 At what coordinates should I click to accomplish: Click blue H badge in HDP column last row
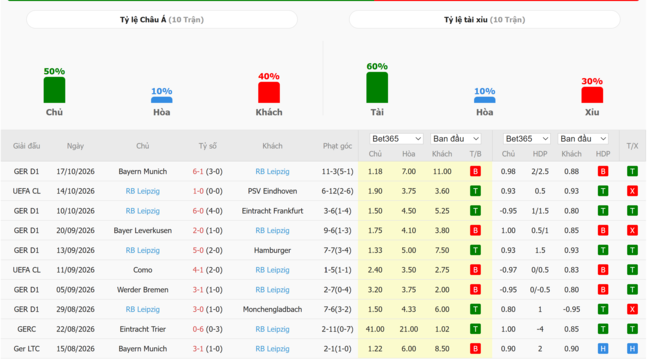603,349
